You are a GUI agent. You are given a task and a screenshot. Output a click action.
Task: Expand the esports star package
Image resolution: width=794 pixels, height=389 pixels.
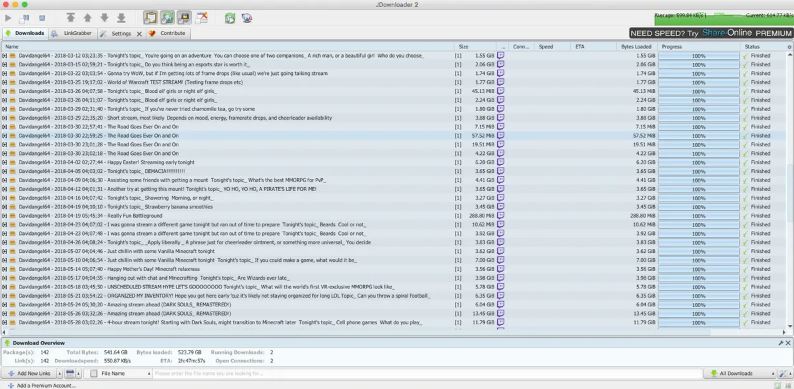pos(5,65)
